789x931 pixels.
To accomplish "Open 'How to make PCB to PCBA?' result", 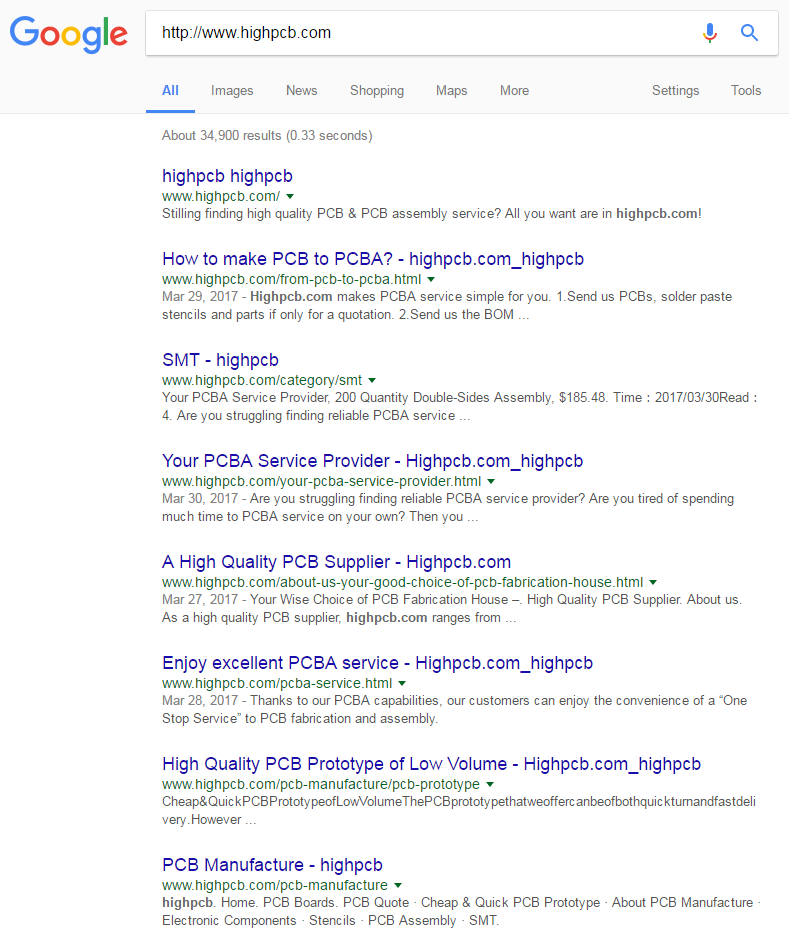I will [373, 259].
